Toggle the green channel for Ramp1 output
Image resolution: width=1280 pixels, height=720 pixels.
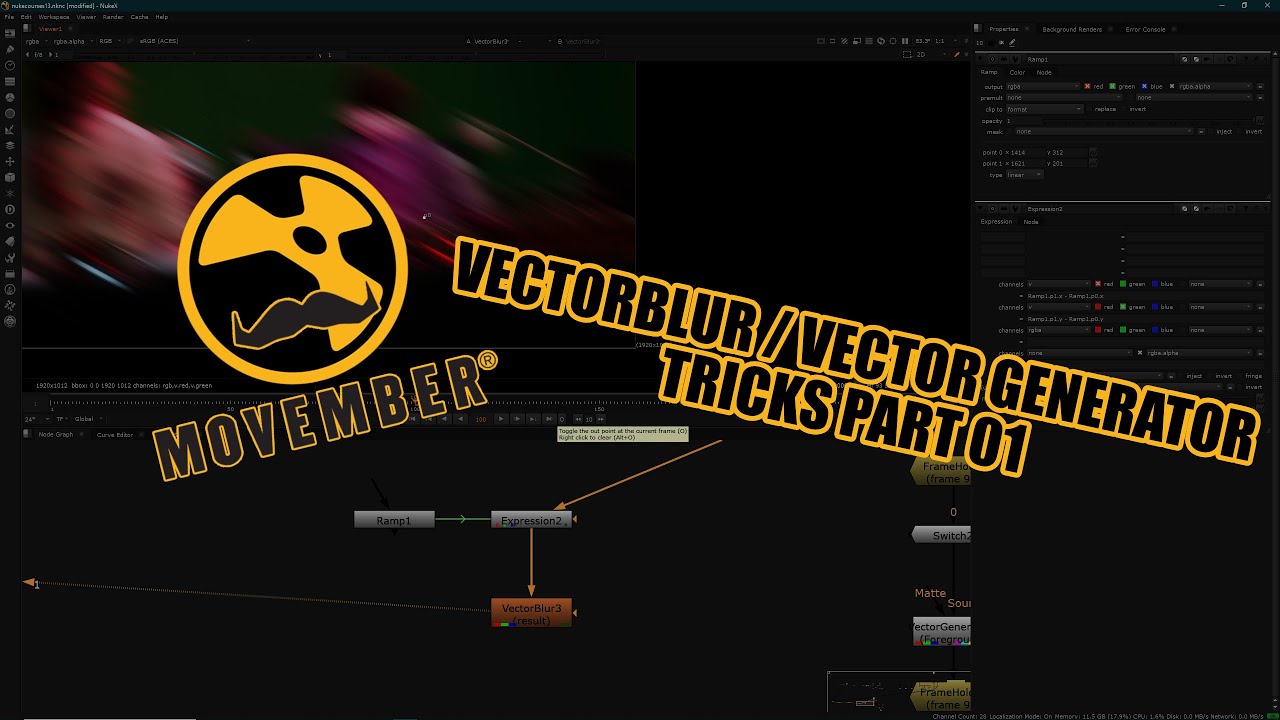click(x=1113, y=86)
